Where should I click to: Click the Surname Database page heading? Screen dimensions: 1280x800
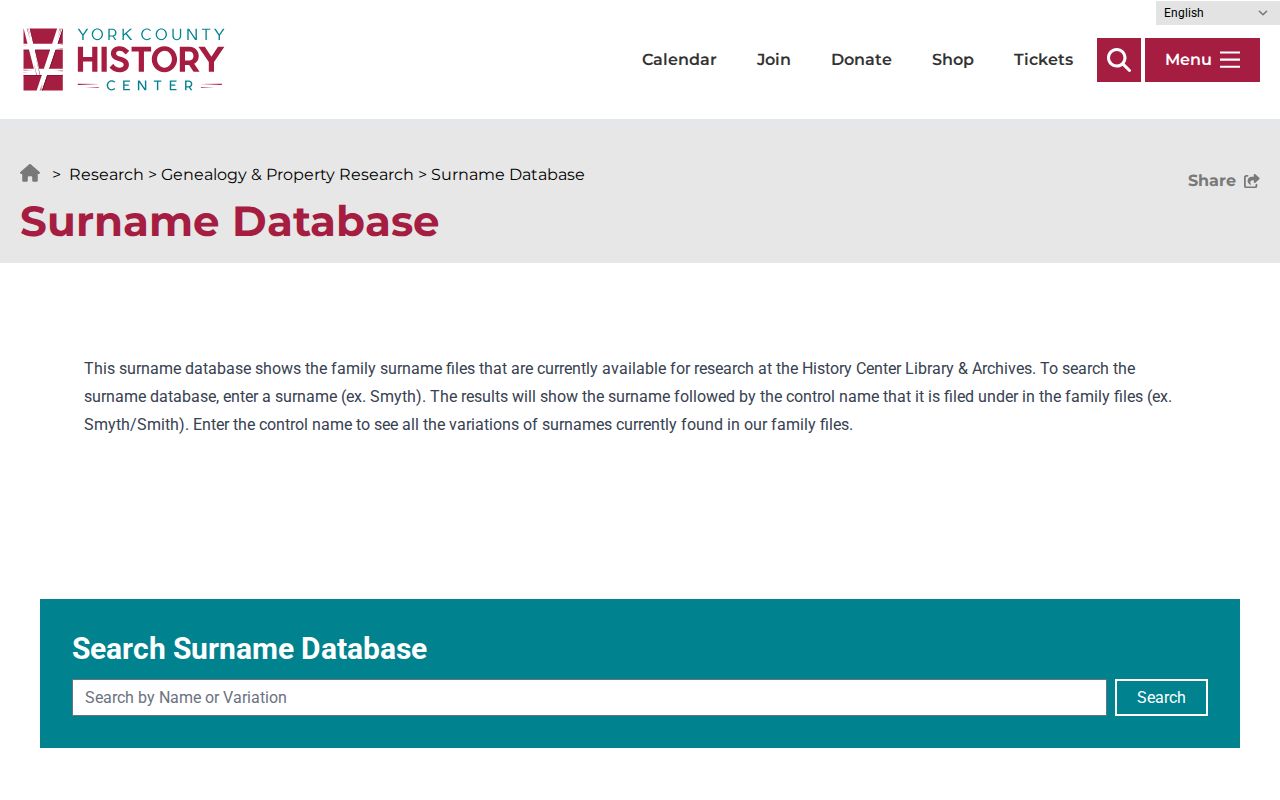(x=229, y=221)
